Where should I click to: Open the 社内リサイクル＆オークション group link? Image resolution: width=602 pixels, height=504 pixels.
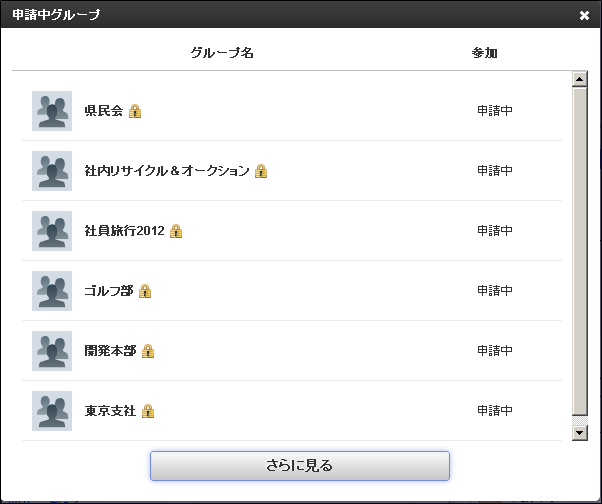(x=167, y=170)
